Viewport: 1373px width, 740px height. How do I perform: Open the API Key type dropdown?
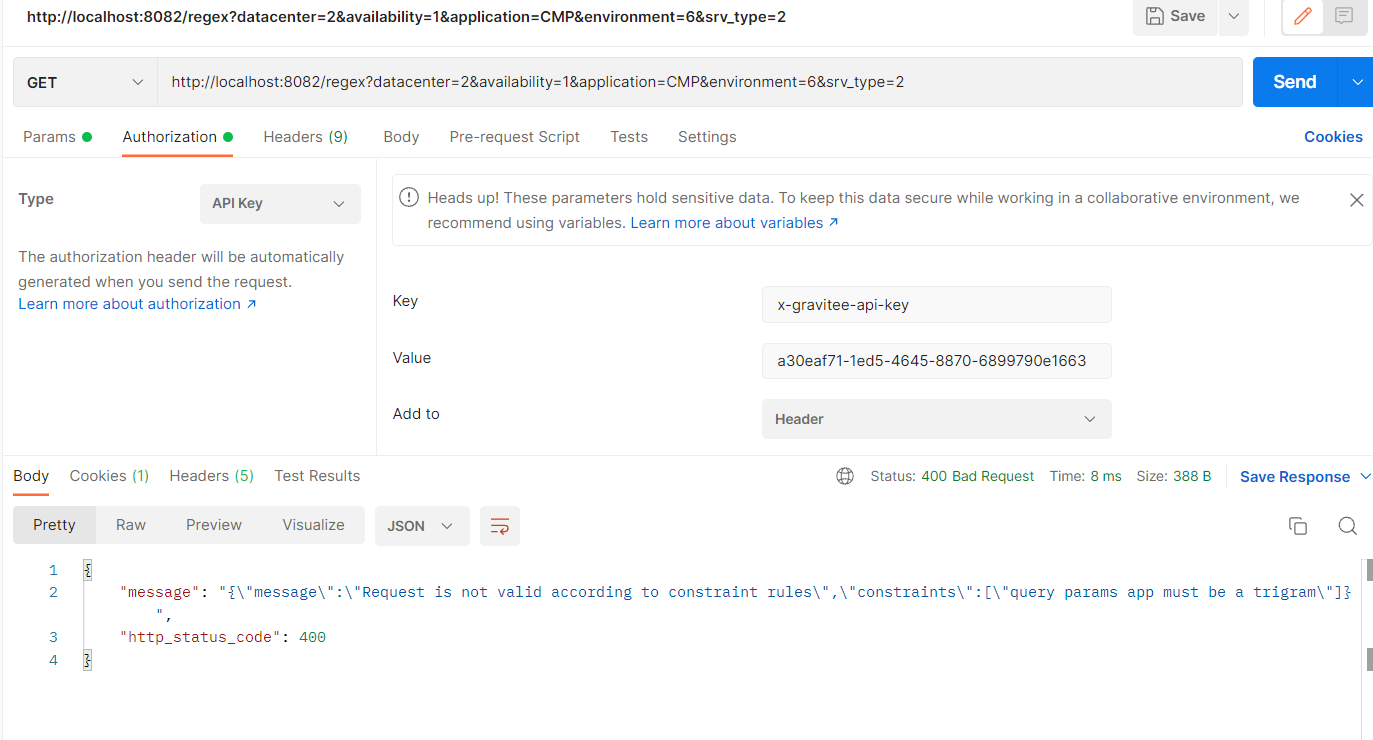[280, 204]
